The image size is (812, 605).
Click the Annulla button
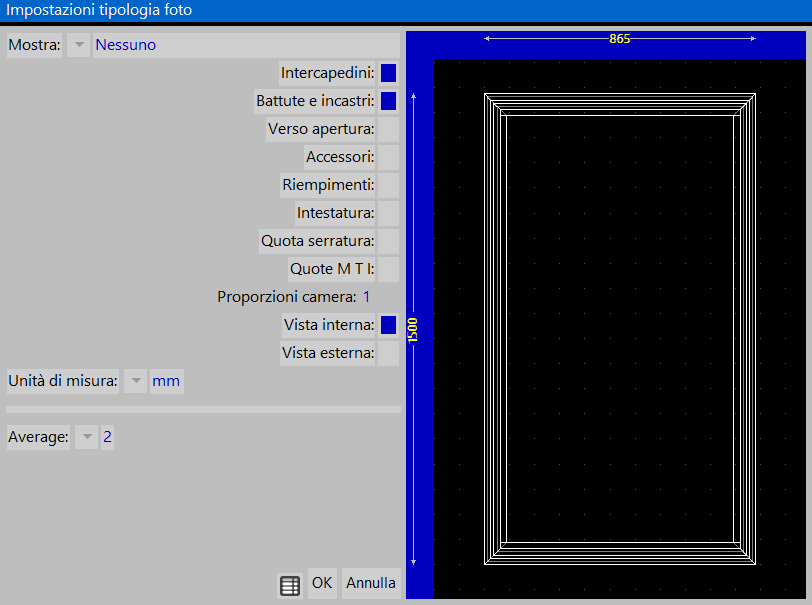pyautogui.click(x=371, y=583)
